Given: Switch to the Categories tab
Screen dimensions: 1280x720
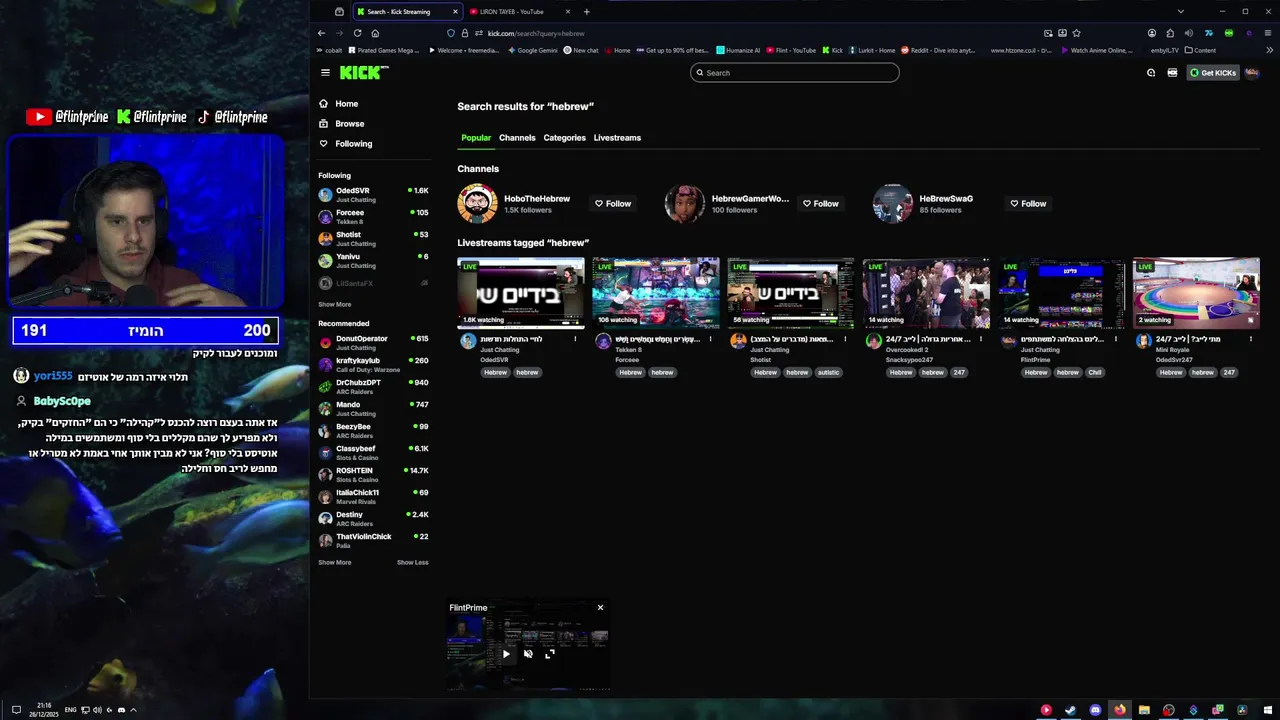Looking at the screenshot, I should [x=565, y=138].
